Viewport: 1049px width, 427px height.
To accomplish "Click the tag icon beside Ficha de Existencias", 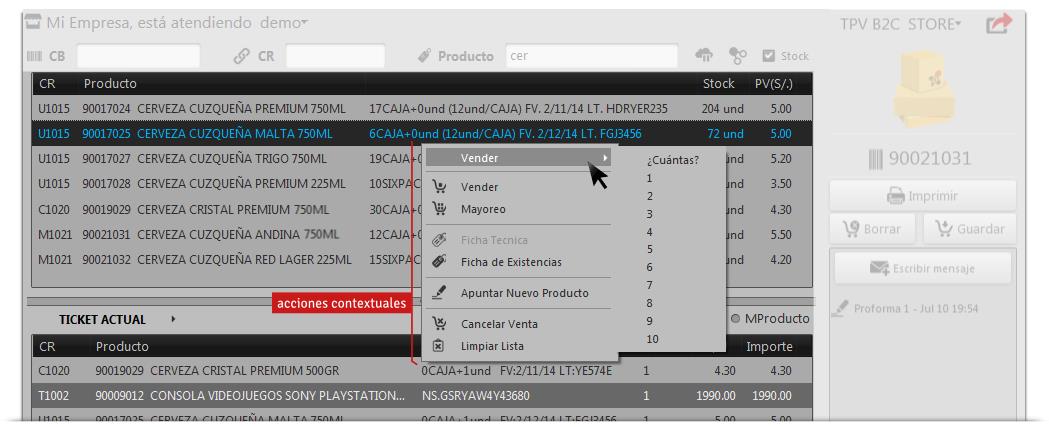I will (439, 262).
